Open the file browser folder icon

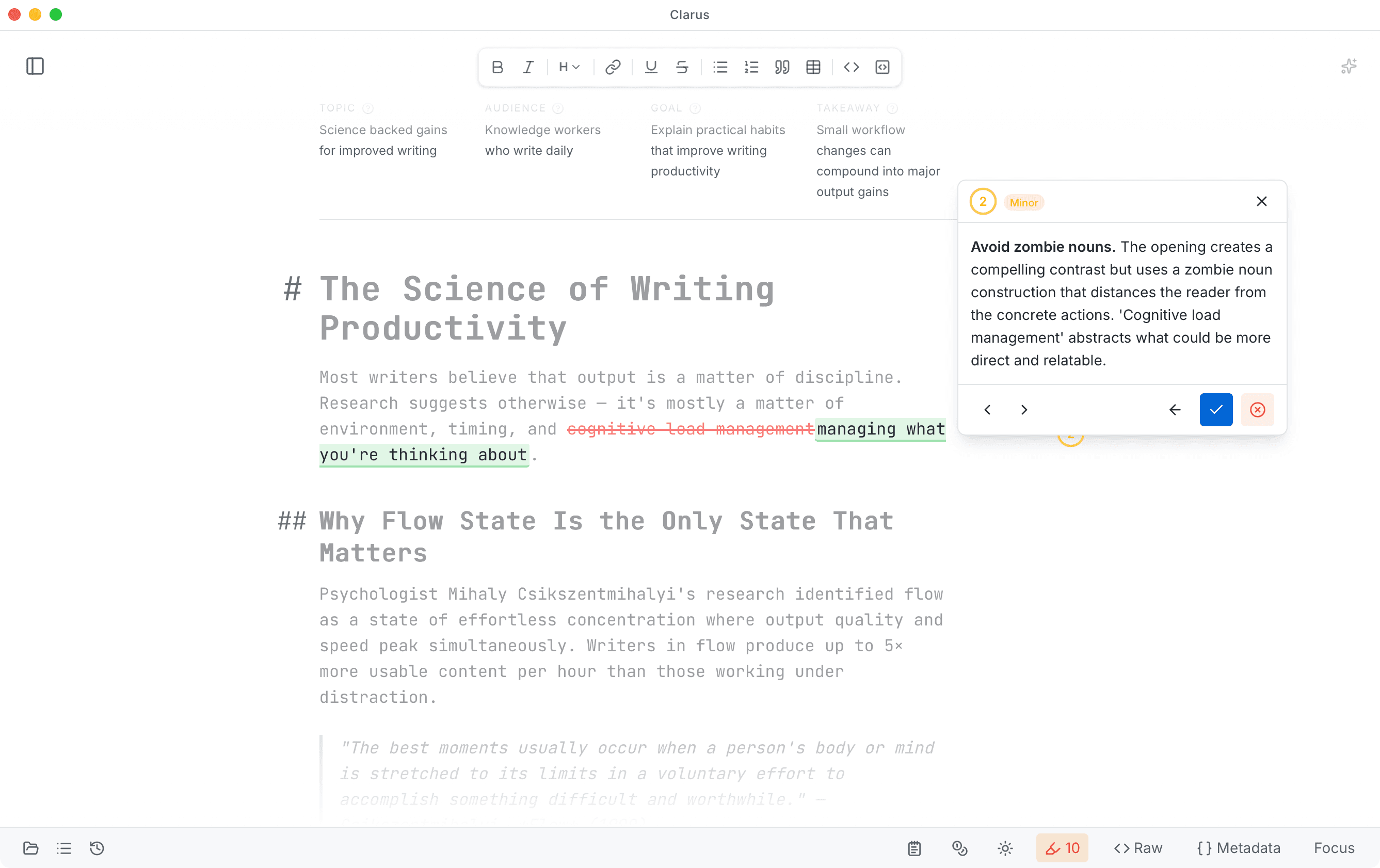[x=31, y=848]
